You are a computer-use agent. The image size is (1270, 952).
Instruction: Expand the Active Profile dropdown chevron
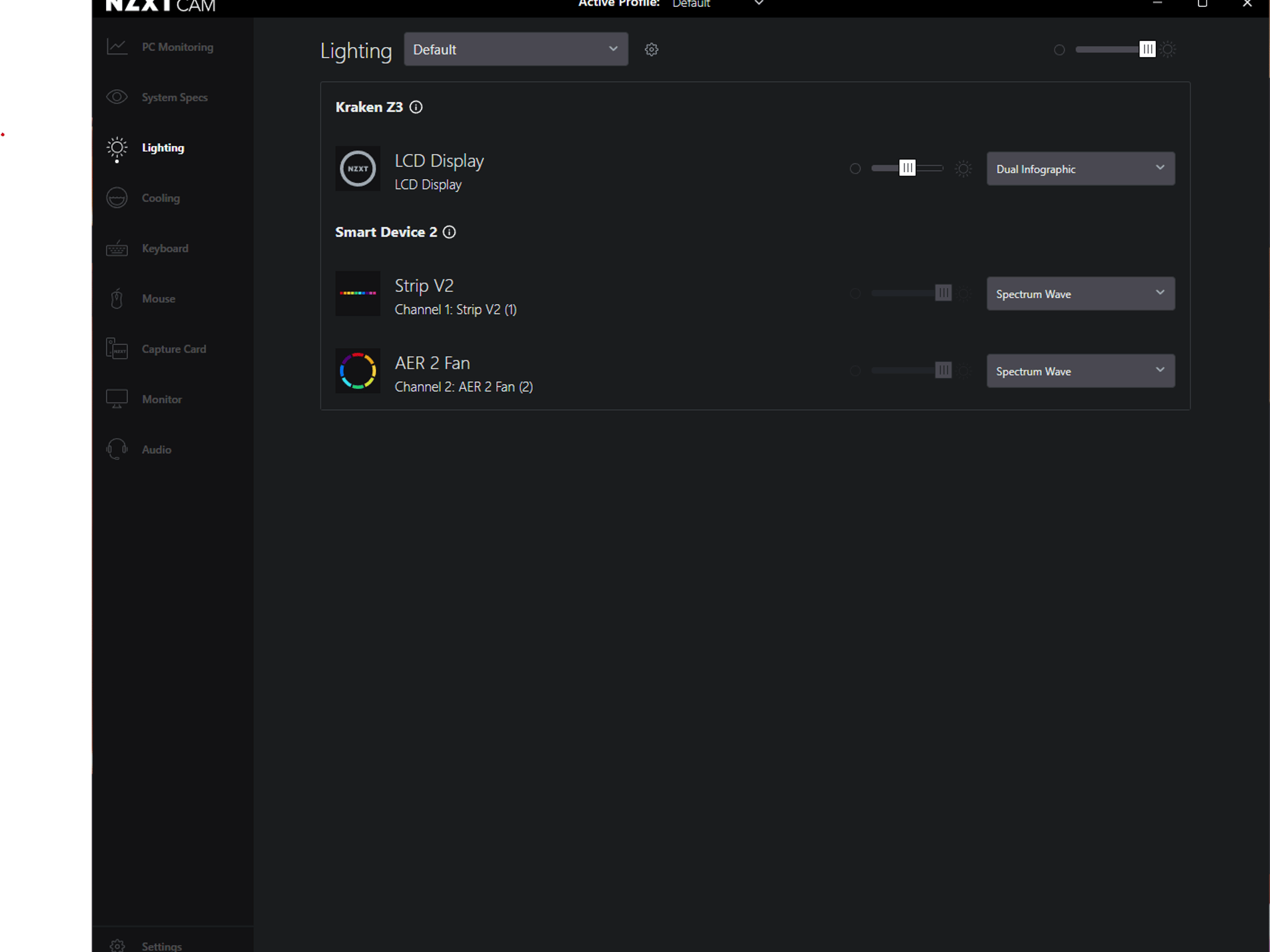tap(759, 3)
